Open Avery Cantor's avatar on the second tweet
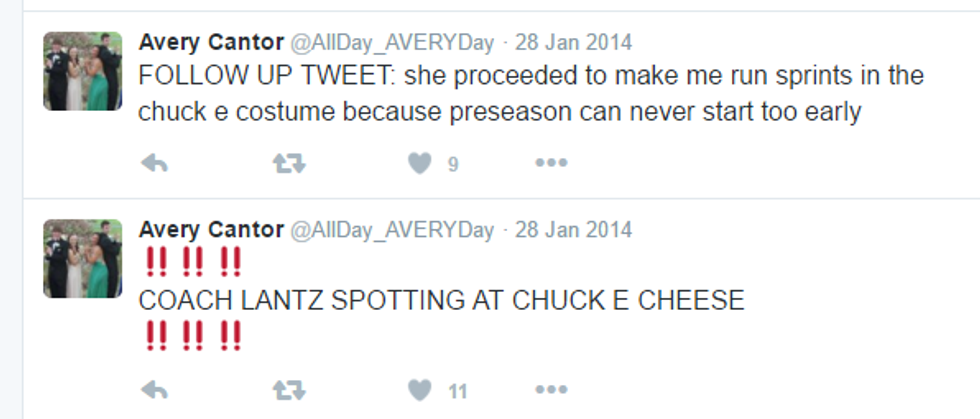This screenshot has width=980, height=419. coord(82,258)
